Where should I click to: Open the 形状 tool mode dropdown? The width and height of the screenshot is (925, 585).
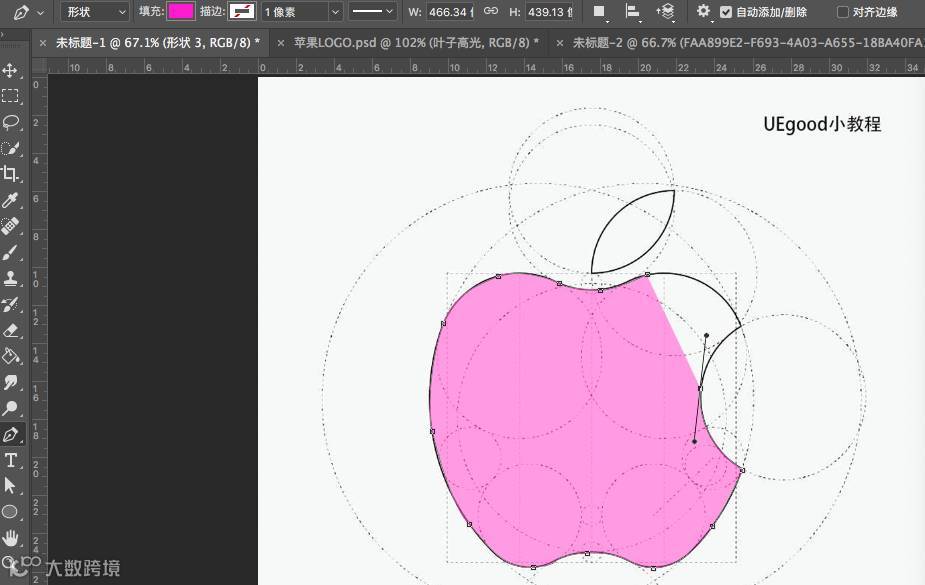(94, 12)
